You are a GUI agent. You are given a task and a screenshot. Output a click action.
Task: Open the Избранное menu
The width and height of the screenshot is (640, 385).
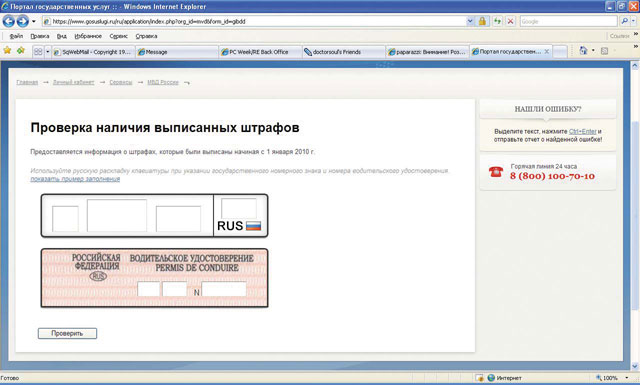click(x=88, y=36)
